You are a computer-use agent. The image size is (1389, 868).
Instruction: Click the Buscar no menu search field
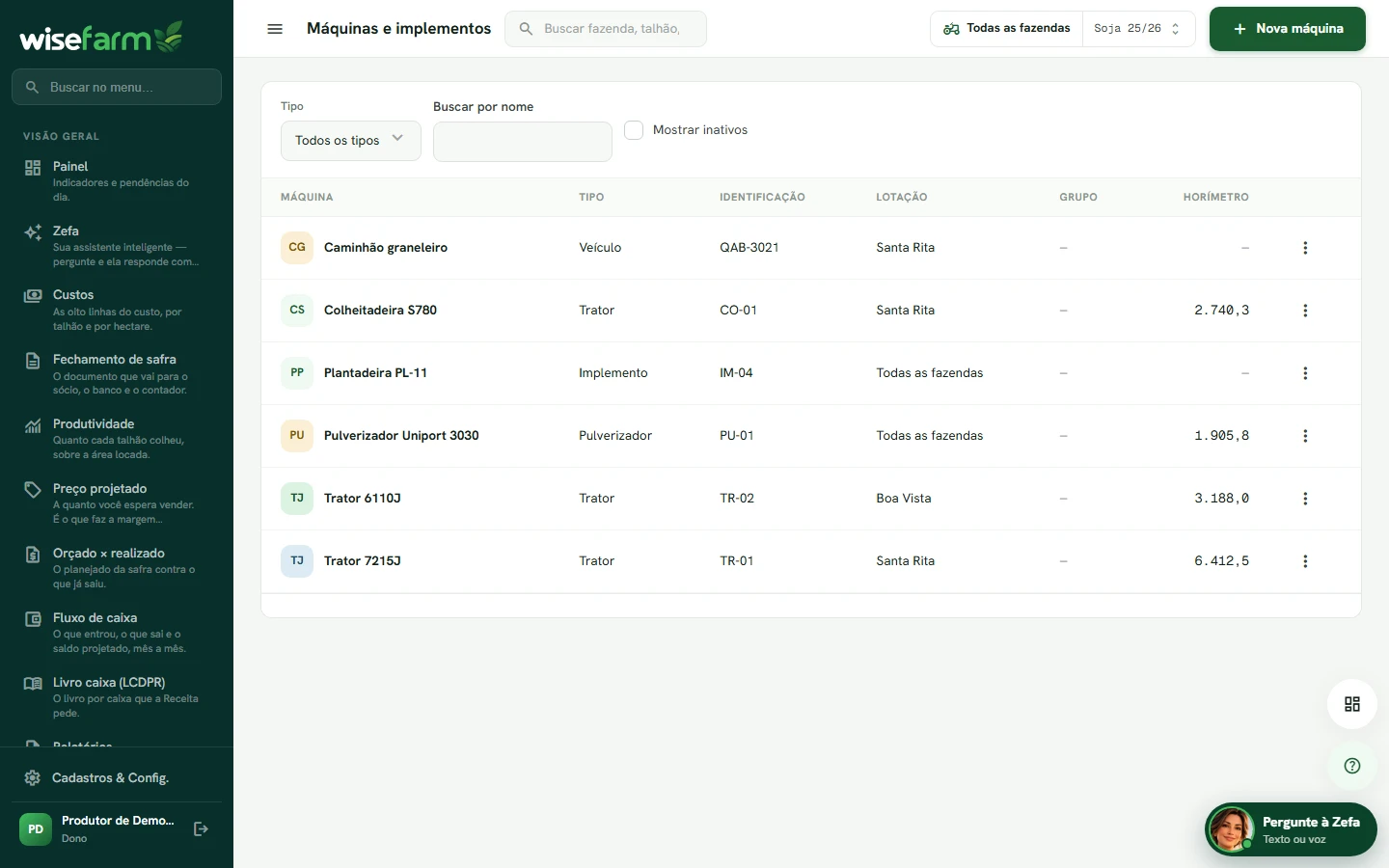[x=117, y=87]
